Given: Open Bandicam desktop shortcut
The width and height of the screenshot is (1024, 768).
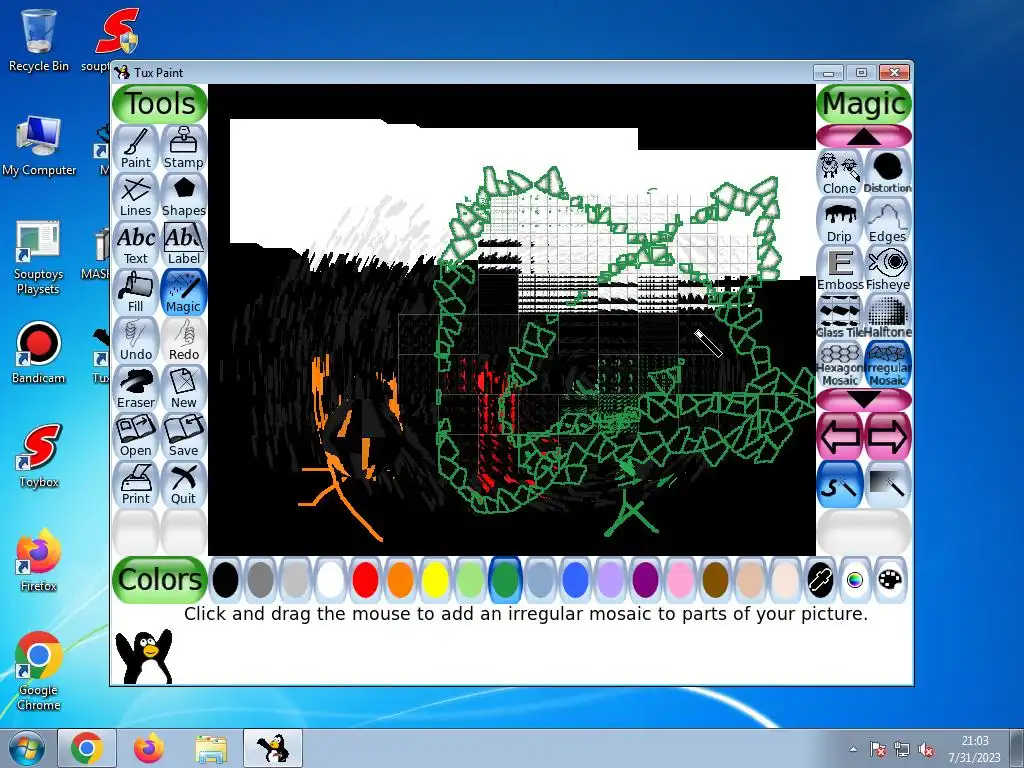Looking at the screenshot, I should [39, 353].
